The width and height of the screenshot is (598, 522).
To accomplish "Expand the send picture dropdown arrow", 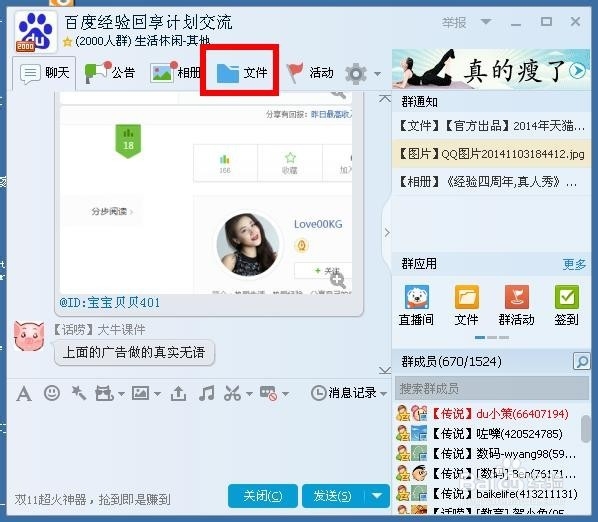I will 158,394.
